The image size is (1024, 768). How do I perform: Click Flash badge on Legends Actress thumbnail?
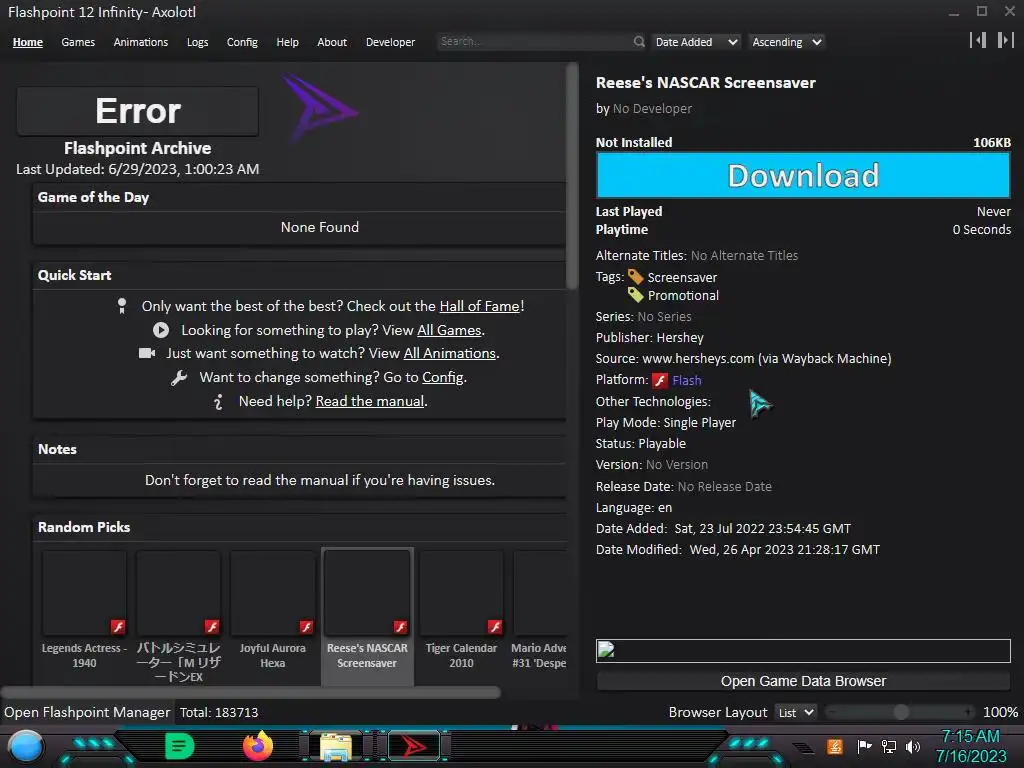[x=118, y=627]
